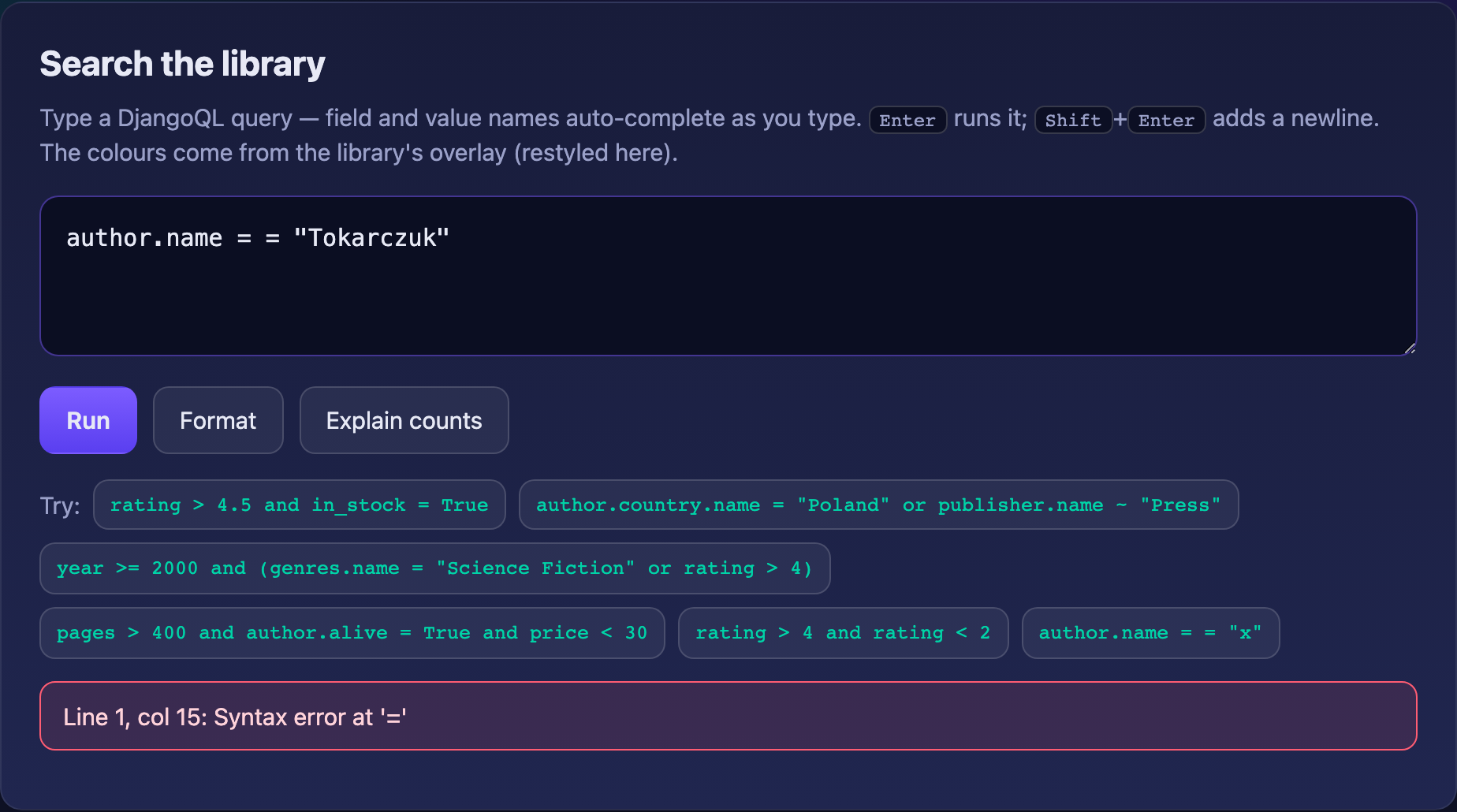Click the 'Try:' label
The height and width of the screenshot is (812, 1457).
60,505
